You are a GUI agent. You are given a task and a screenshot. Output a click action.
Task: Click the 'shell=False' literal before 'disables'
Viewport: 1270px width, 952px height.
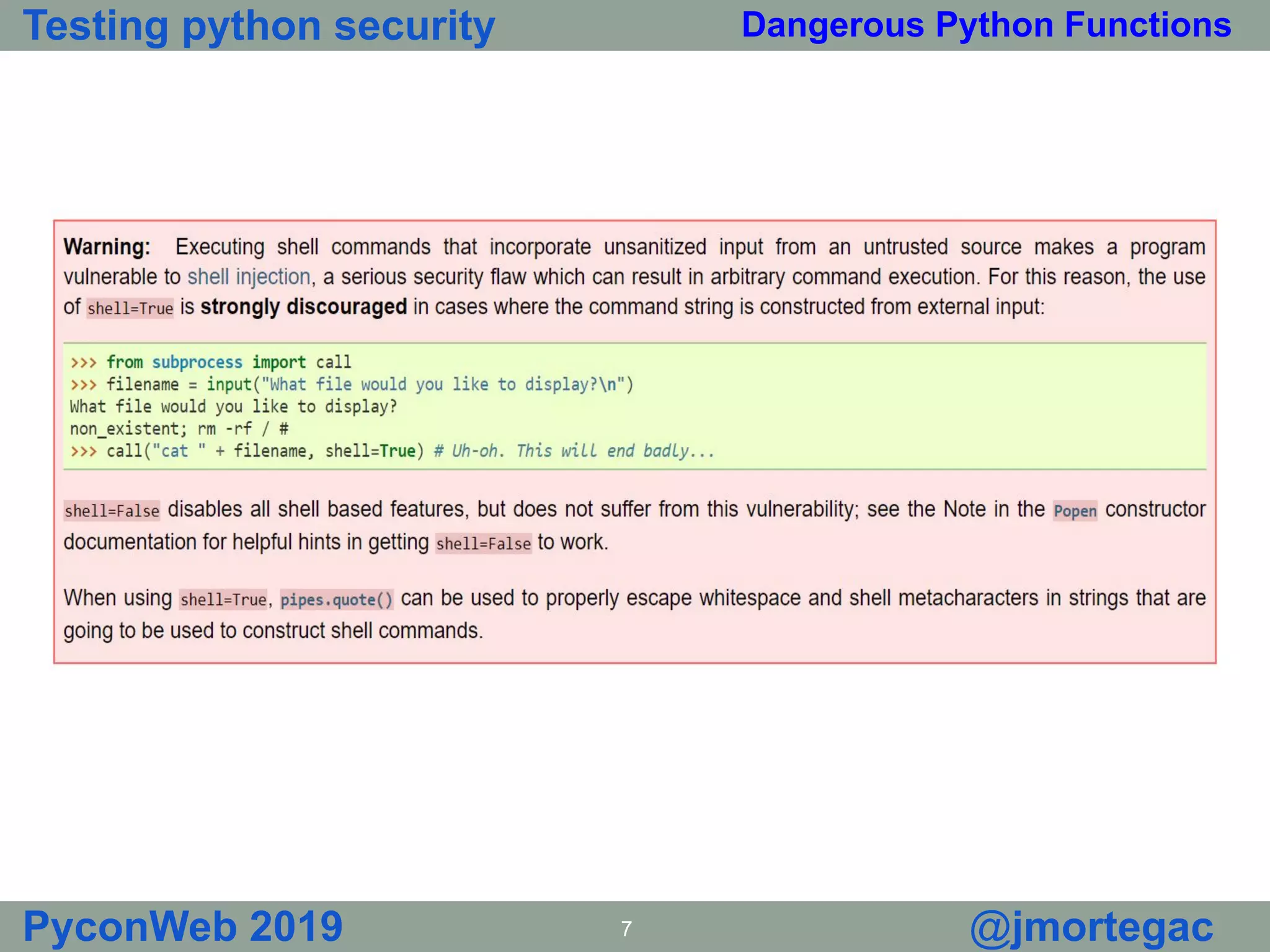(x=112, y=511)
